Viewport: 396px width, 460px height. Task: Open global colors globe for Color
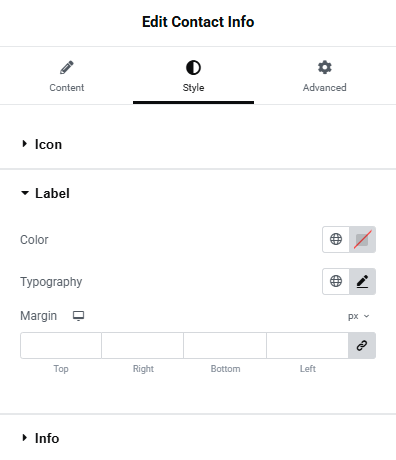(x=336, y=239)
